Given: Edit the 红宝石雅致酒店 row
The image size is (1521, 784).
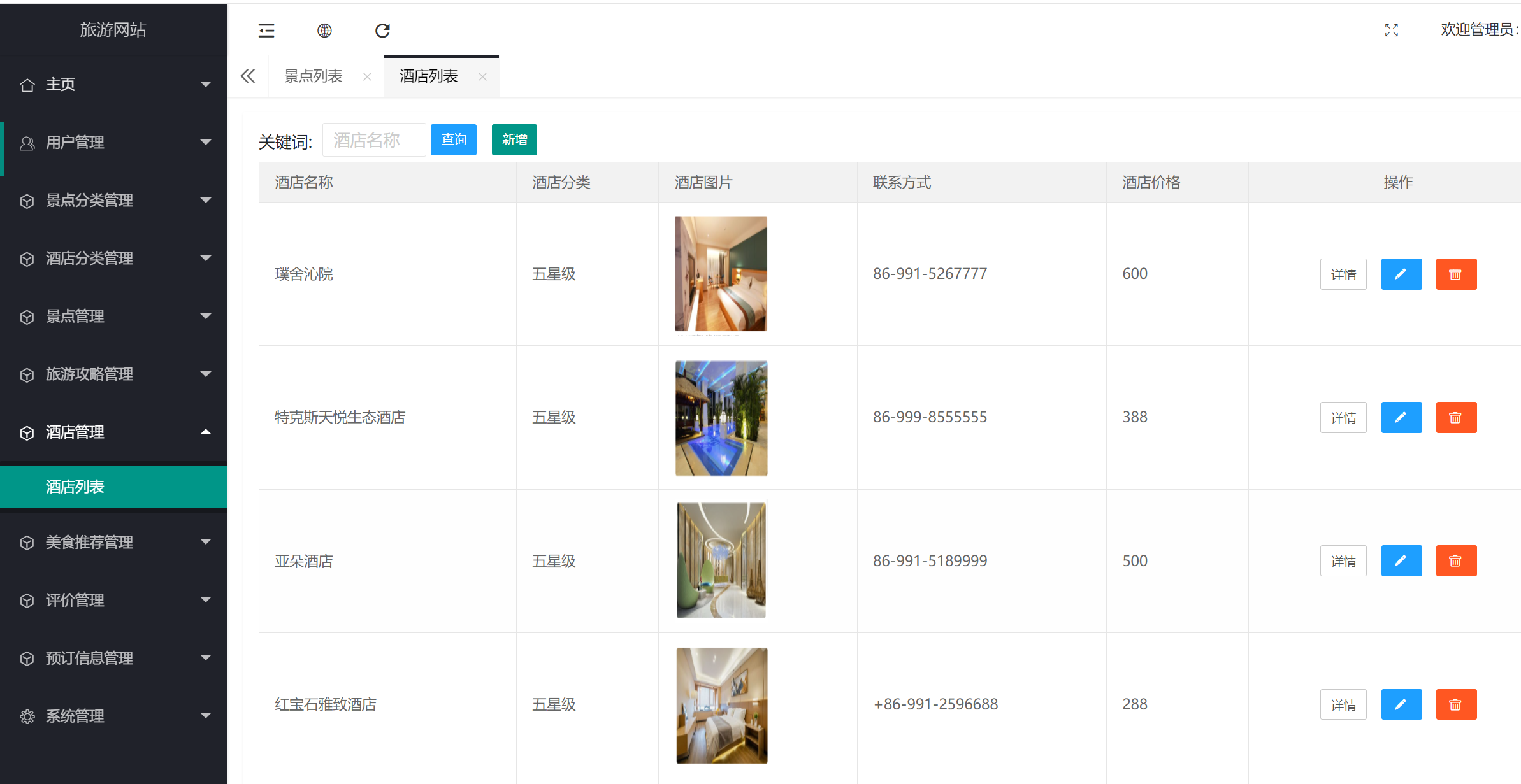Looking at the screenshot, I should (1401, 704).
